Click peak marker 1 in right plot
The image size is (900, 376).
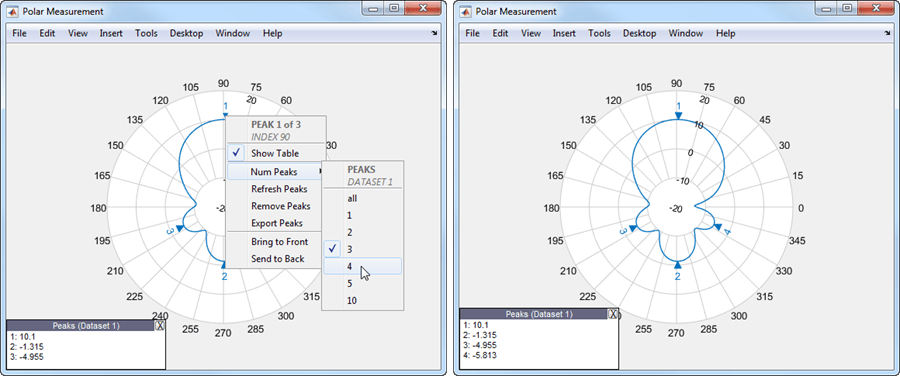(x=678, y=115)
